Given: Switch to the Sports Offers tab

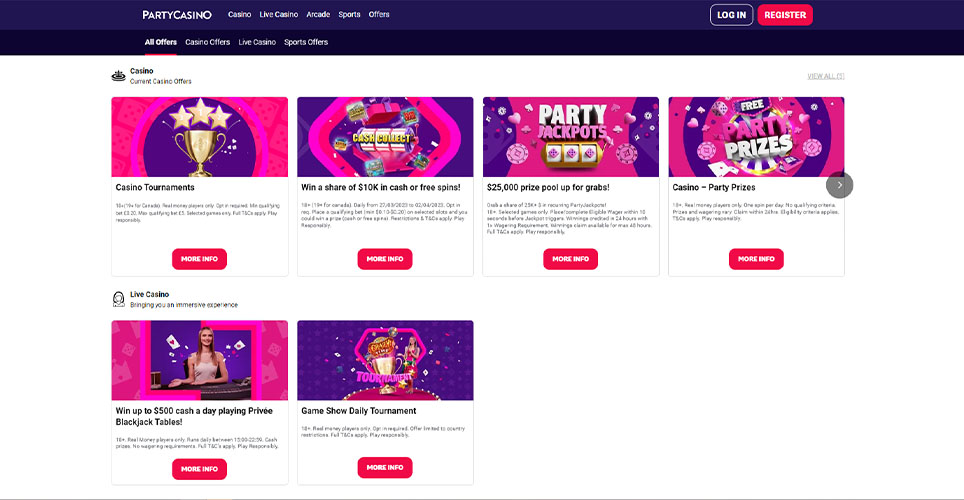Looking at the screenshot, I should [306, 42].
